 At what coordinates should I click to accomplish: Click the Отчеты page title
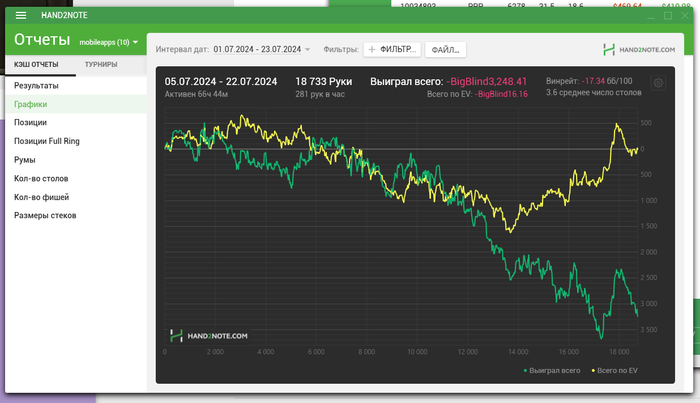[x=42, y=40]
